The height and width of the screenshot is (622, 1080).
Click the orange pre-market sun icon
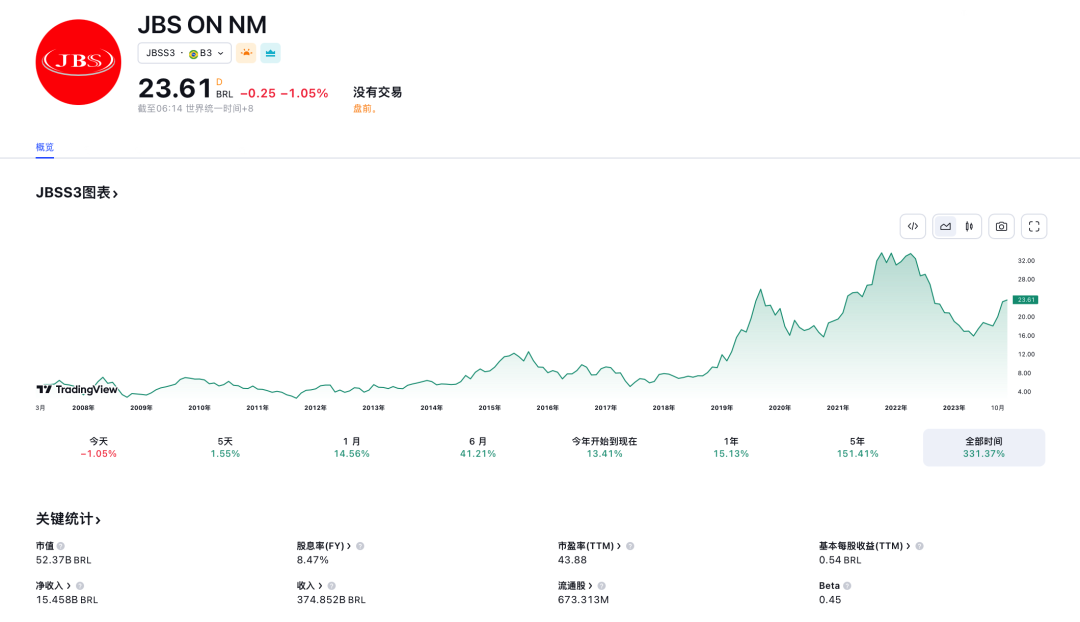pos(246,53)
